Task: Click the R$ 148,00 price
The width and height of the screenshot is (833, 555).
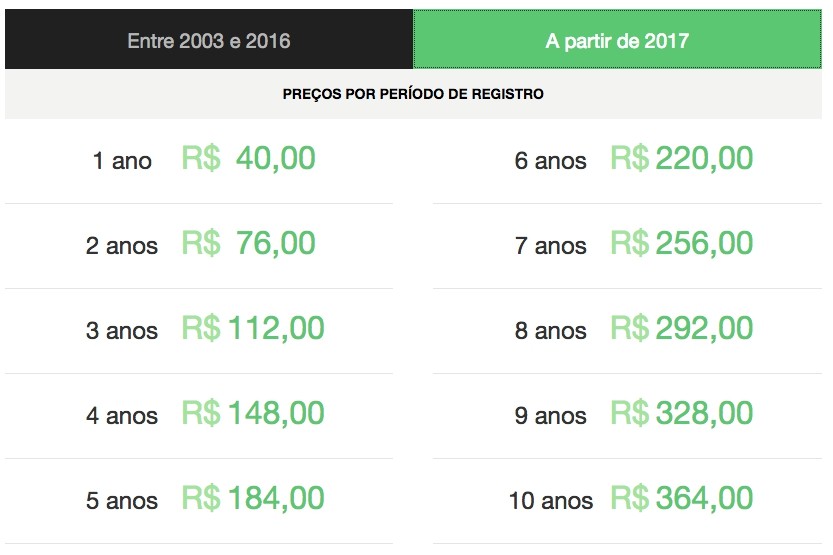Action: [253, 413]
